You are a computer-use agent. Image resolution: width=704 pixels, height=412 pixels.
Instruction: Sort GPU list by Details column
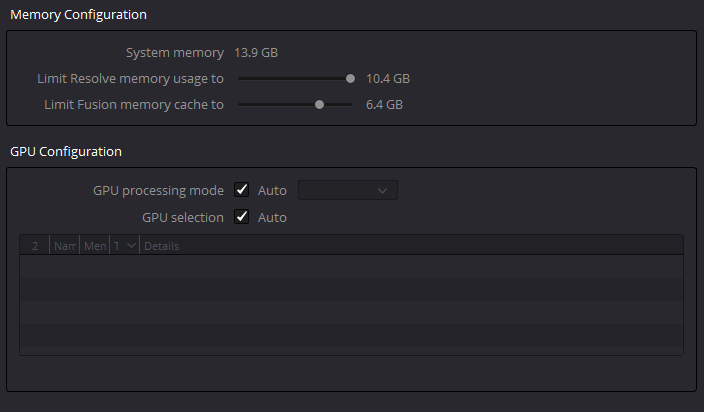click(162, 246)
